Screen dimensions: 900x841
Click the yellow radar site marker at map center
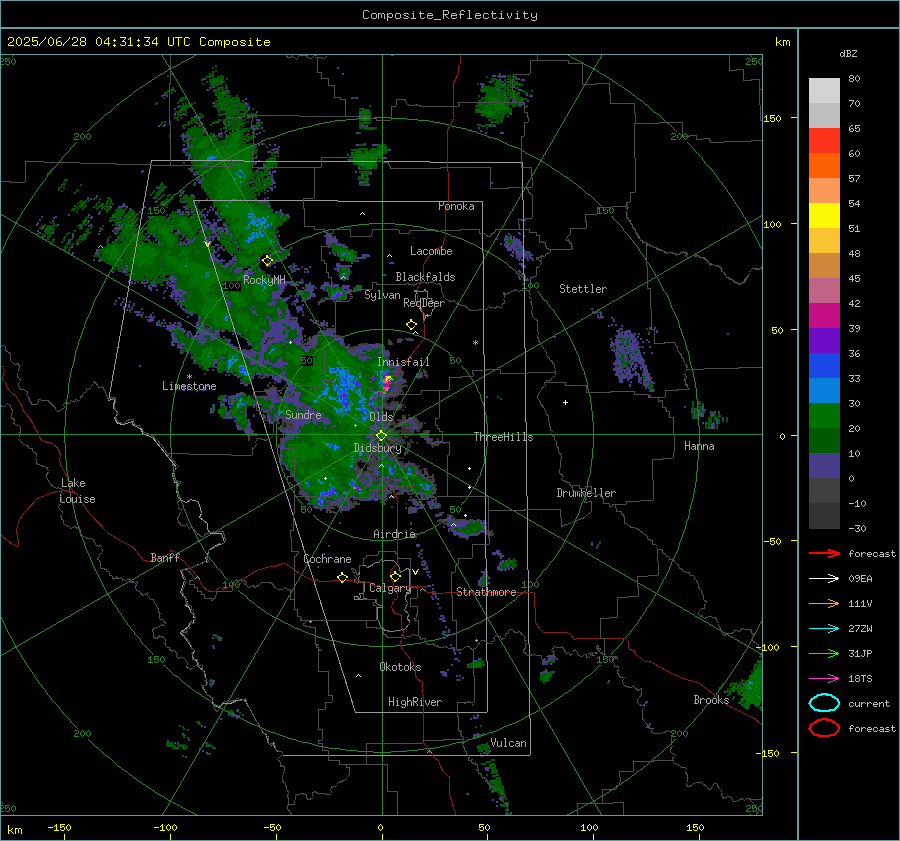[x=381, y=436]
